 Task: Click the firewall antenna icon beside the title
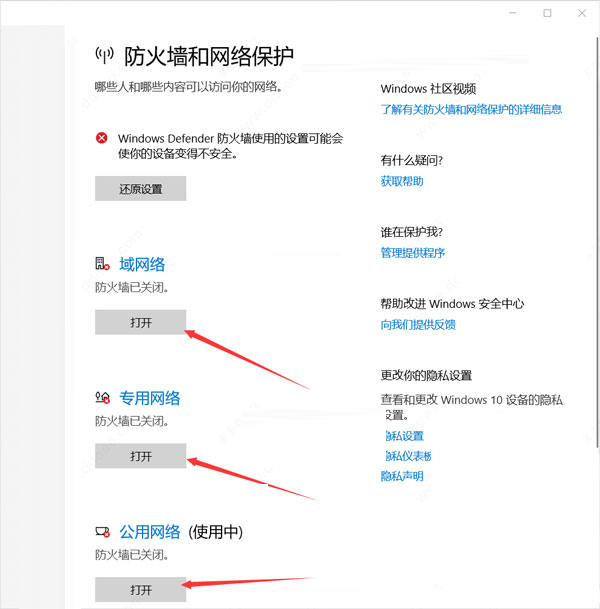[x=104, y=56]
